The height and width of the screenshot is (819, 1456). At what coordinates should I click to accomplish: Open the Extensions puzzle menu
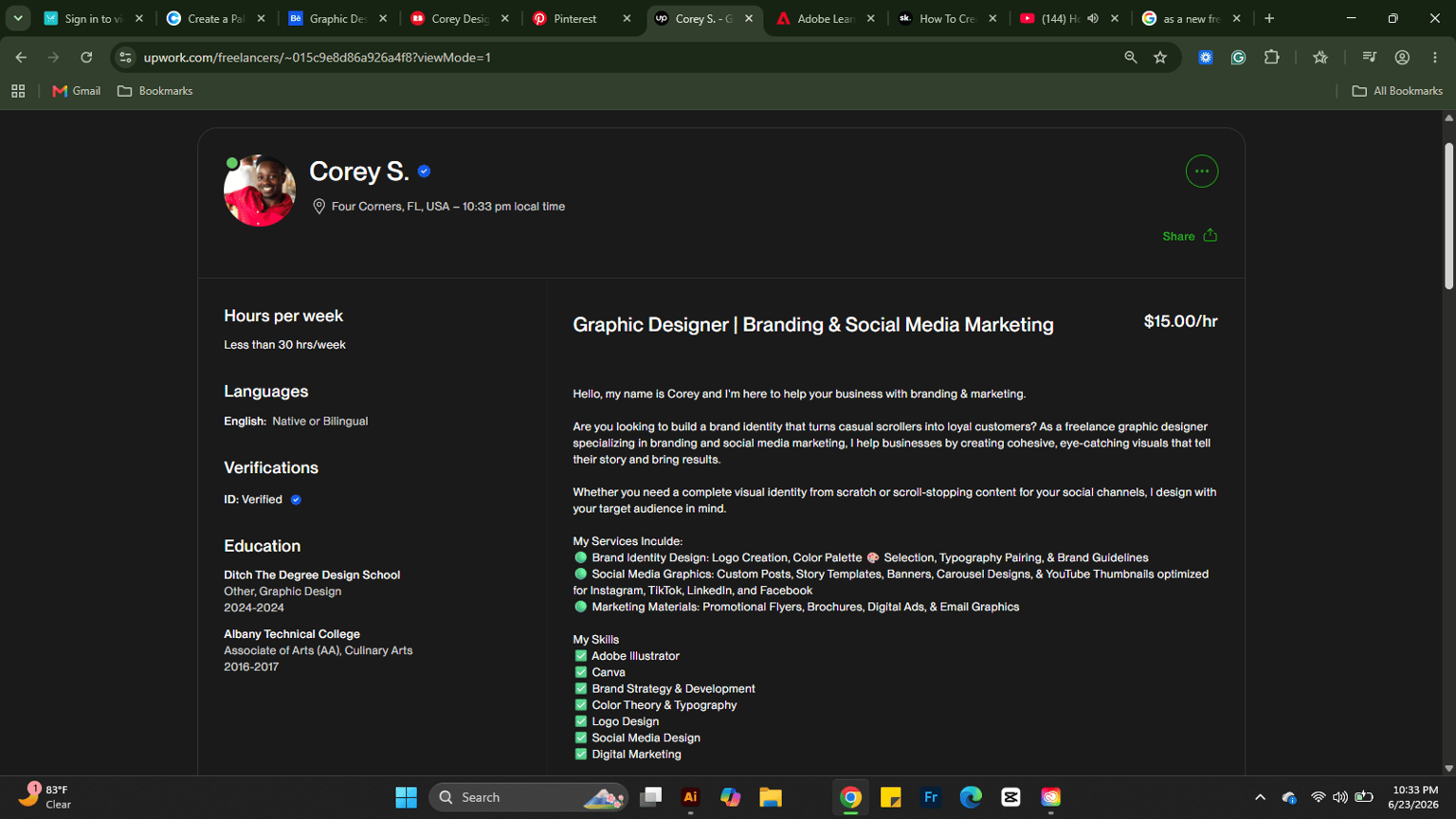(1272, 58)
